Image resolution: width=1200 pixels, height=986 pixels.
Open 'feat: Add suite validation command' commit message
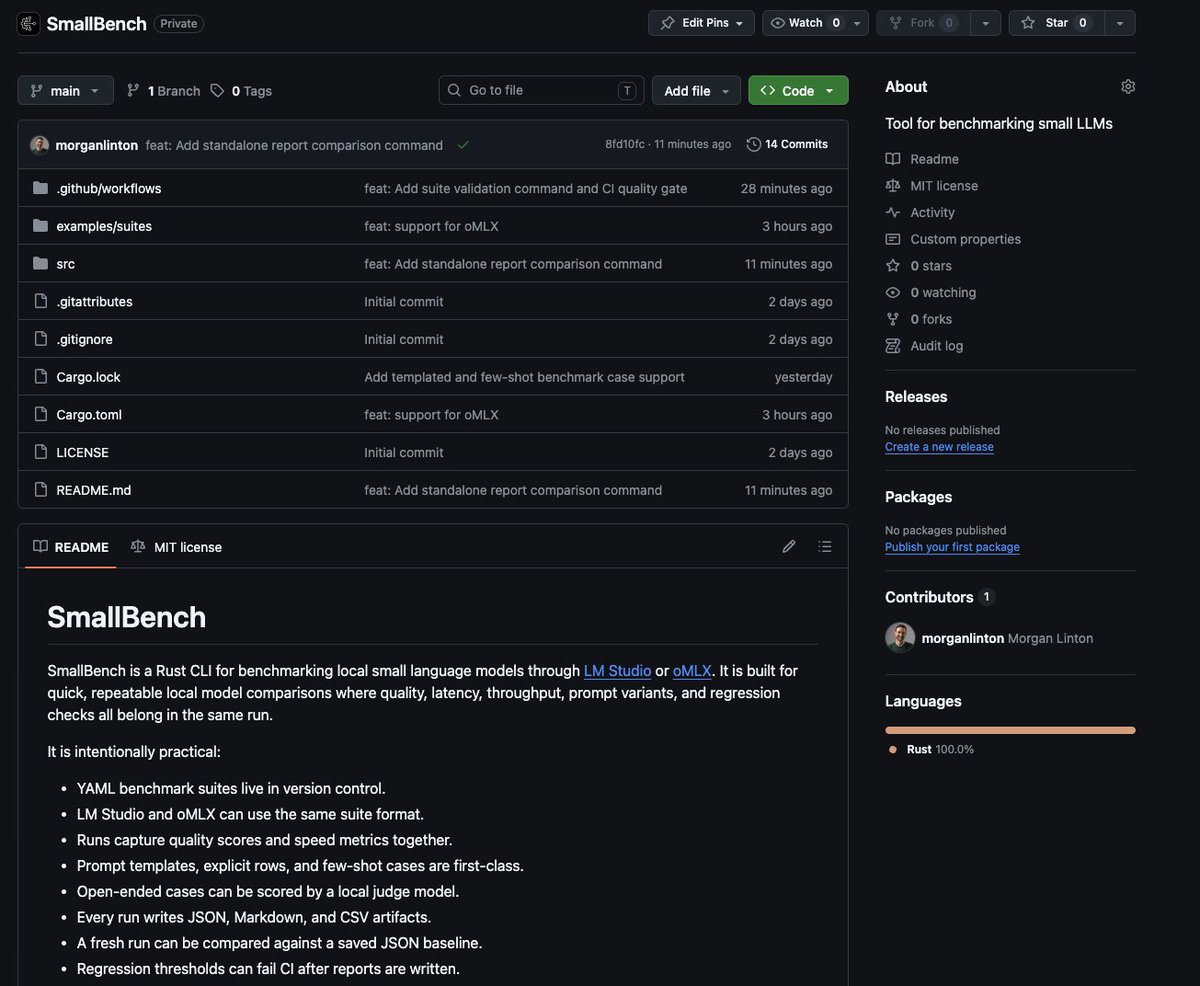click(525, 188)
